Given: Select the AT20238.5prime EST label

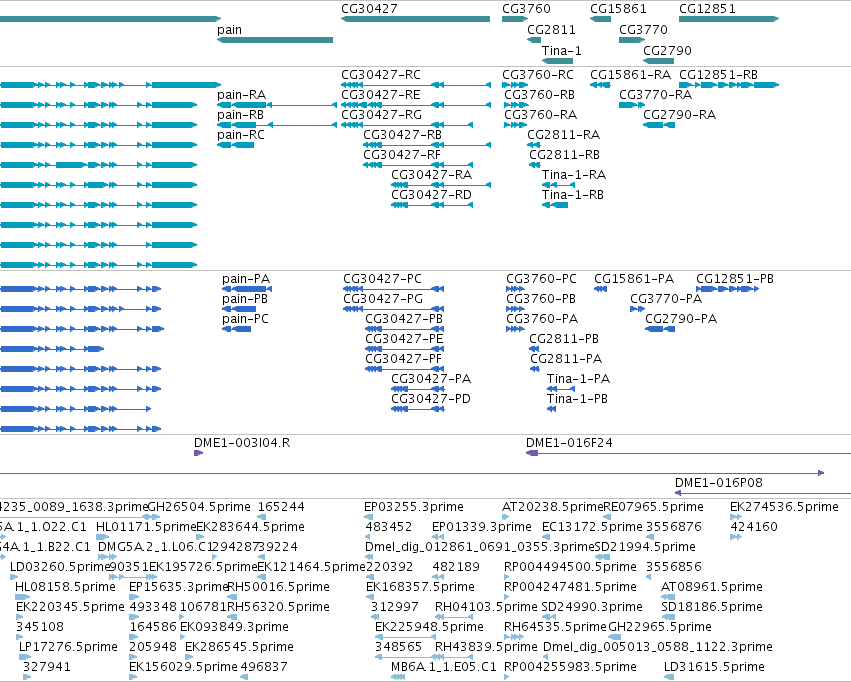Looking at the screenshot, I should click(552, 507).
